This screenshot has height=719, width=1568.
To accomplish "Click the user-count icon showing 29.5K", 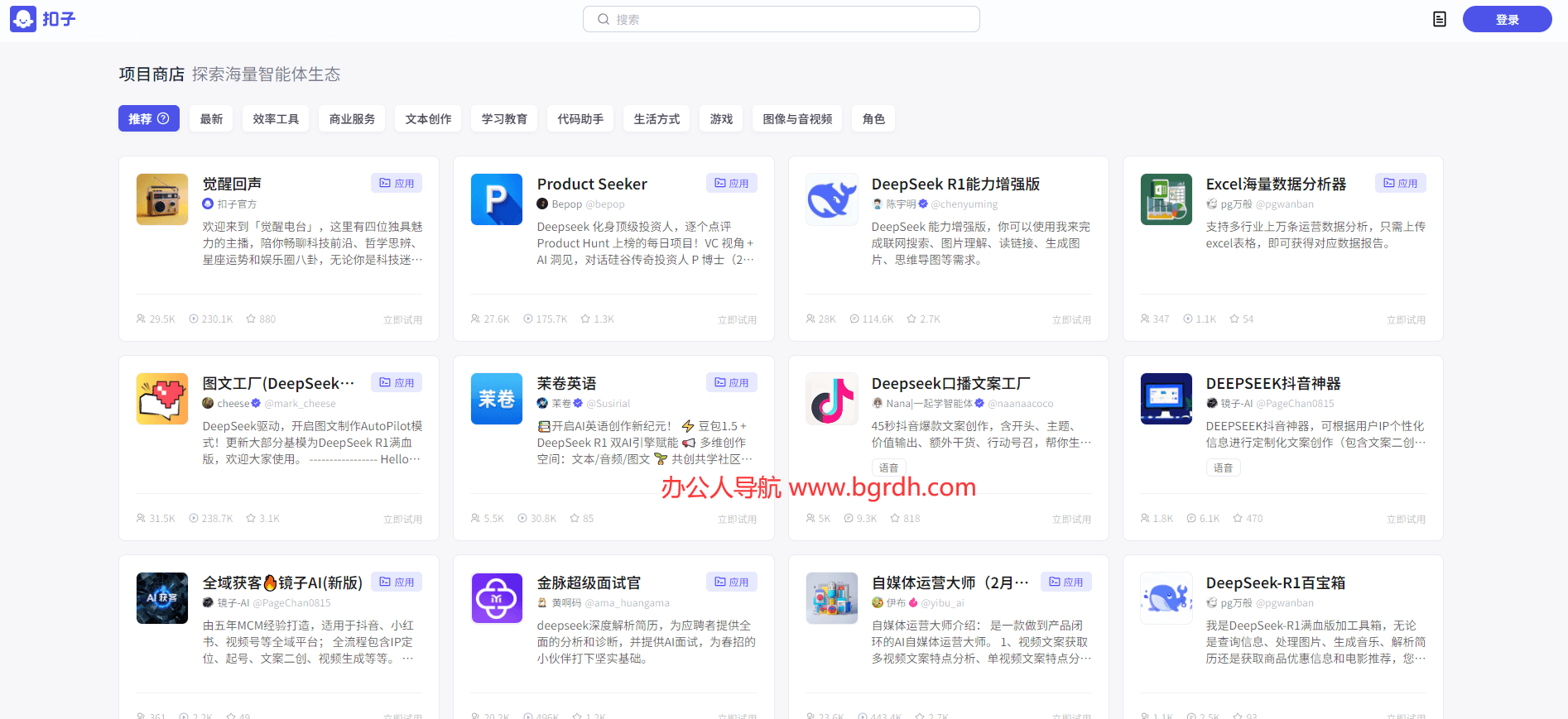I will 141,319.
